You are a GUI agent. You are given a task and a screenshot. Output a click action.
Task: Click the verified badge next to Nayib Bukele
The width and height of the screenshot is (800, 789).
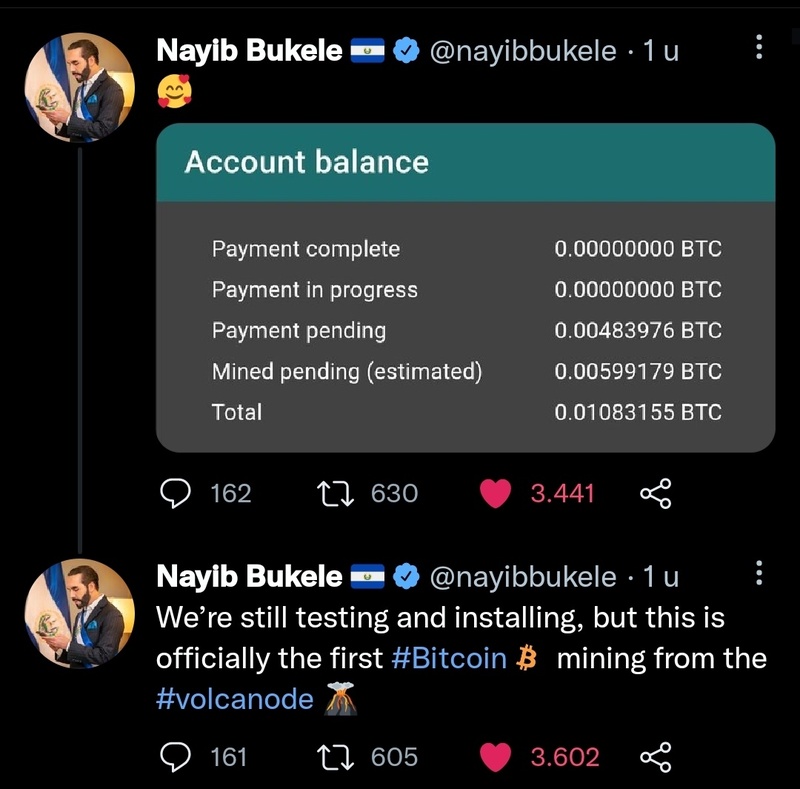tap(404, 50)
